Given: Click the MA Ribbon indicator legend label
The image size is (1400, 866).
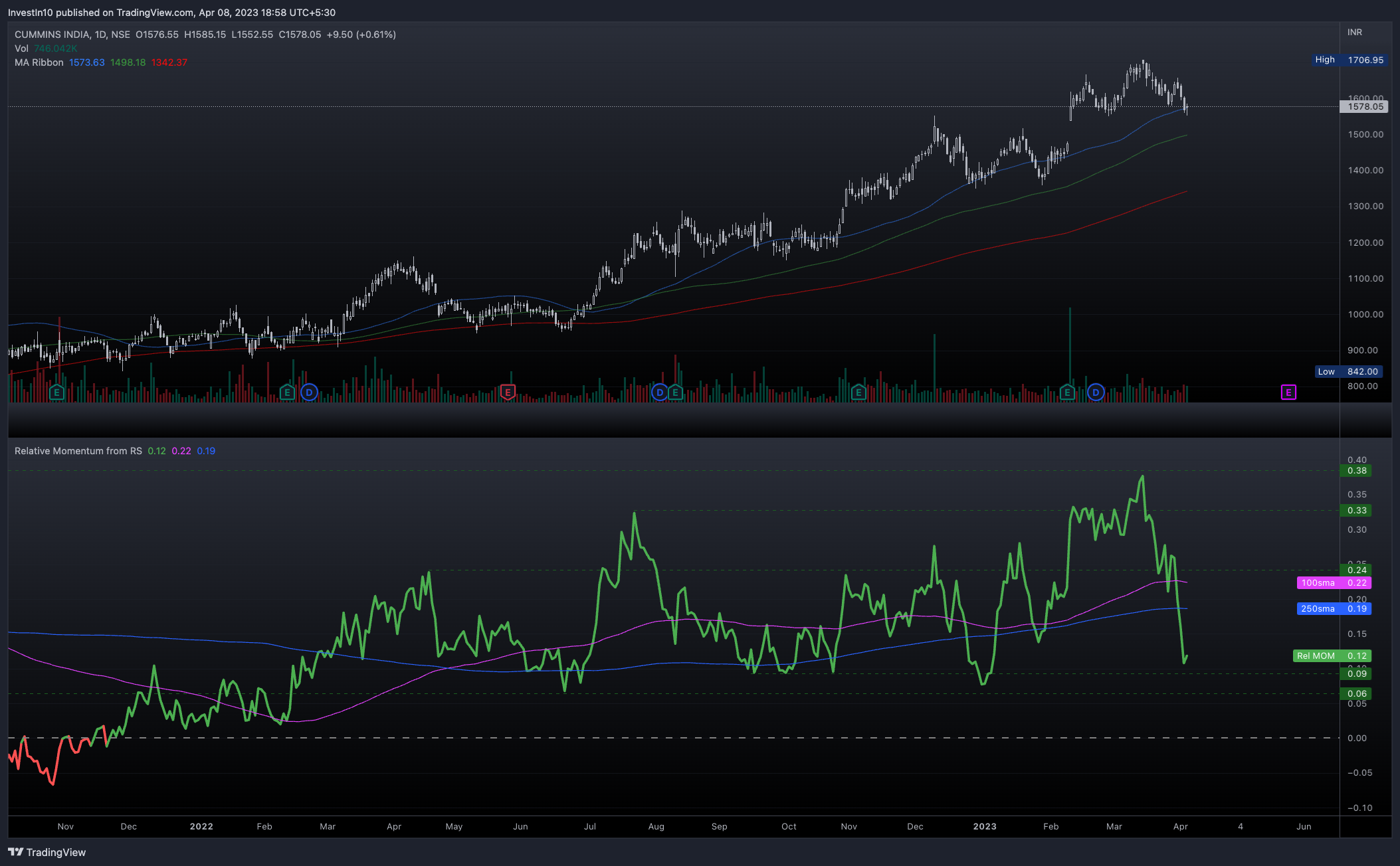Looking at the screenshot, I should (x=39, y=62).
